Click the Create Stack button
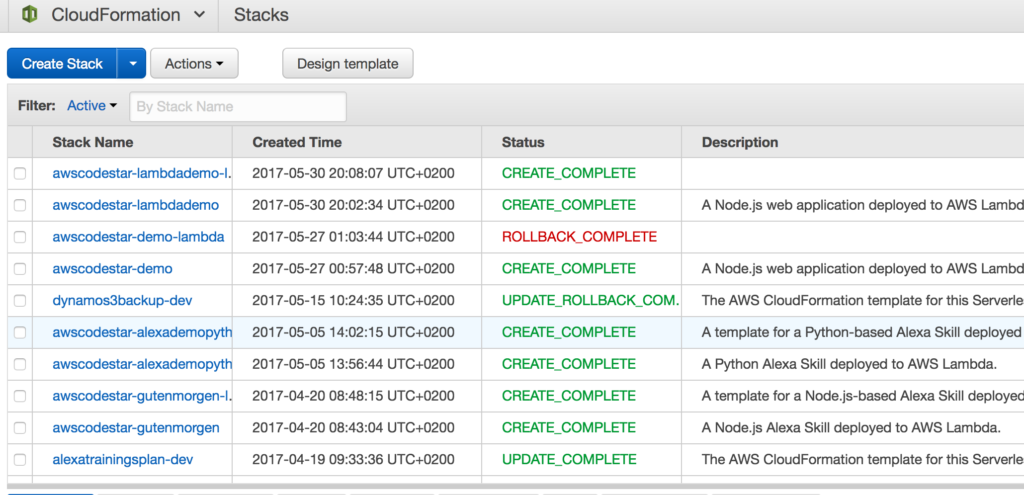 (x=62, y=63)
